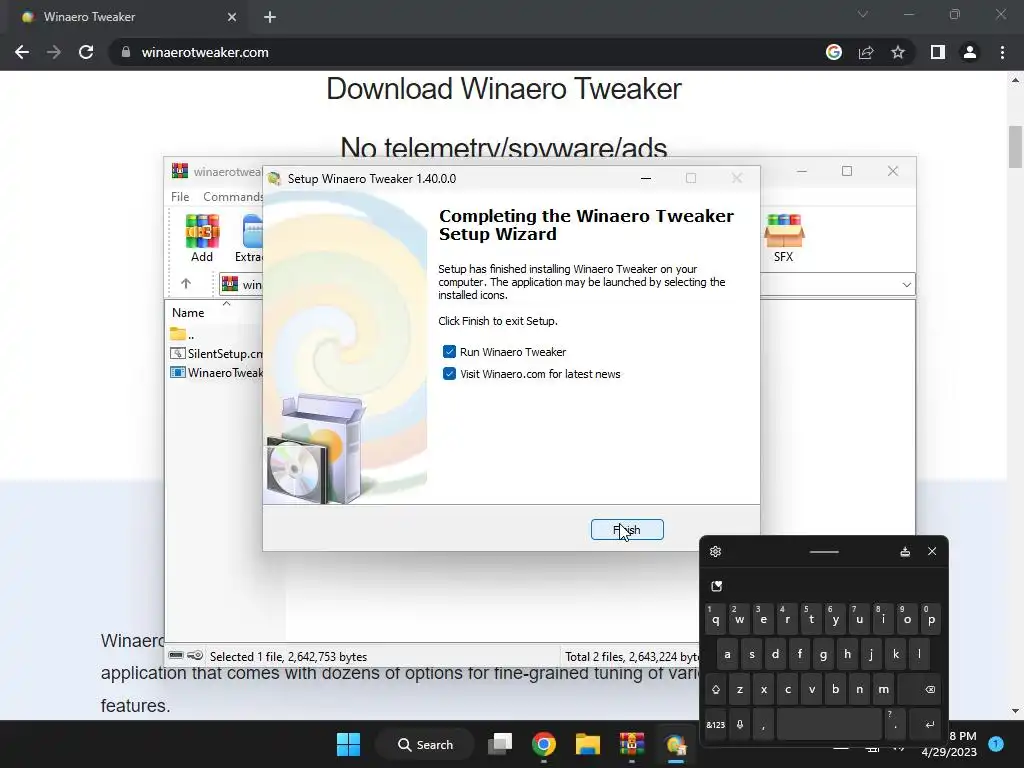This screenshot has width=1024, height=768.
Task: Tap the q key on touch keyboard
Action: coord(716,620)
